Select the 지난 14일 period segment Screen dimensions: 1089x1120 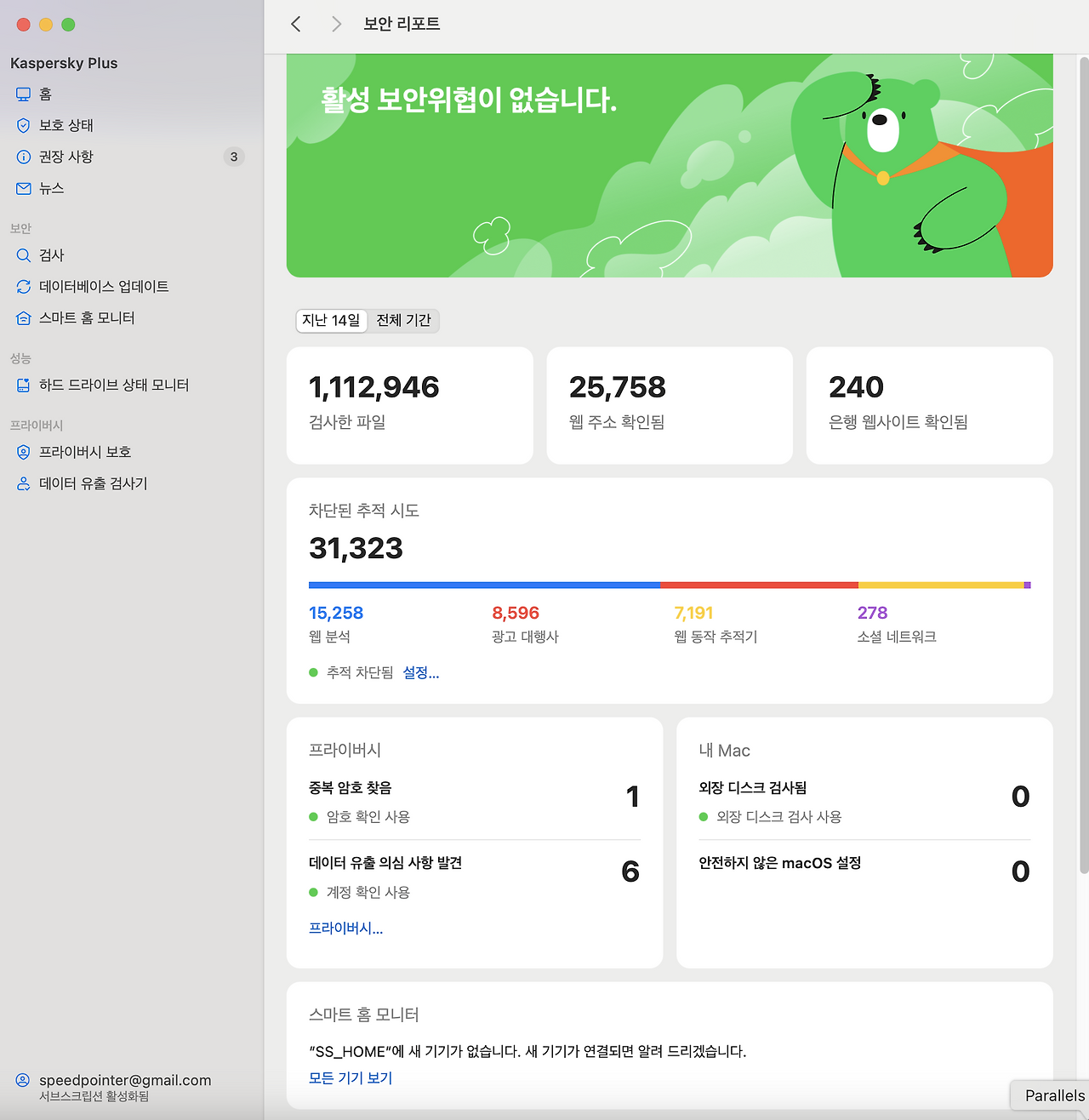click(331, 320)
